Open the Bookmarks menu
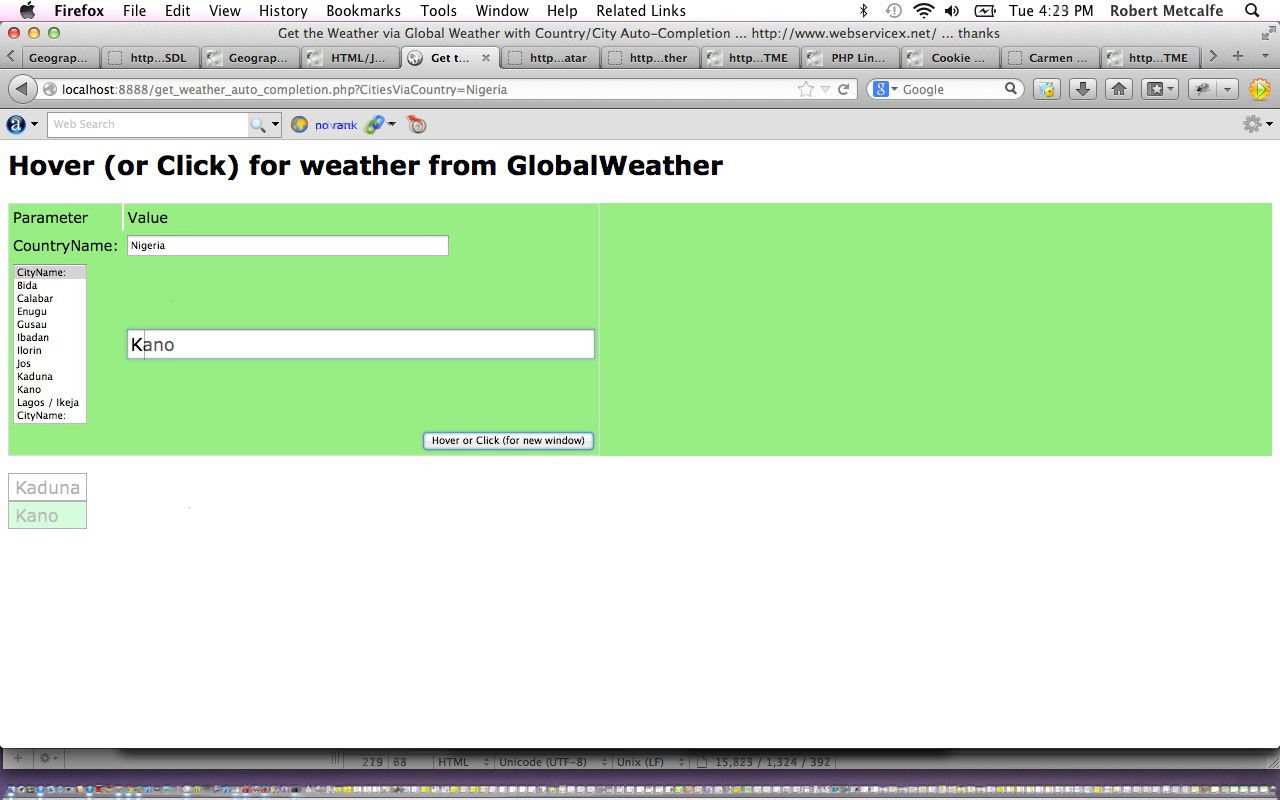1280x800 pixels. pyautogui.click(x=363, y=11)
